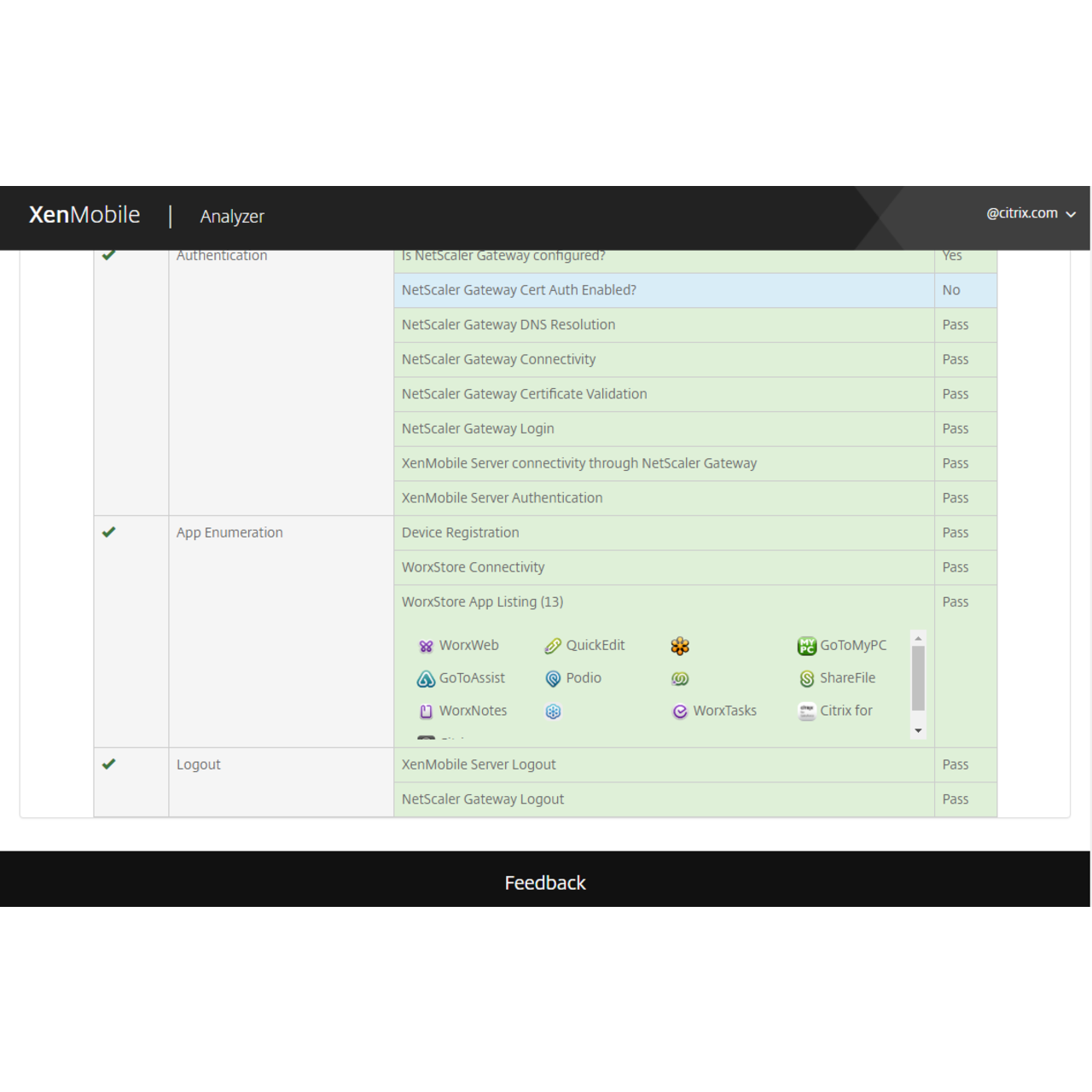Select the GoToAssist icon
1092x1092 pixels.
[x=426, y=678]
